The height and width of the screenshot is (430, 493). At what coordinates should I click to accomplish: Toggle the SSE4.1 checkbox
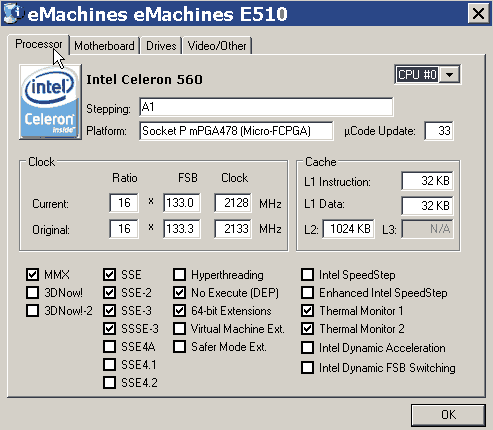(x=109, y=365)
